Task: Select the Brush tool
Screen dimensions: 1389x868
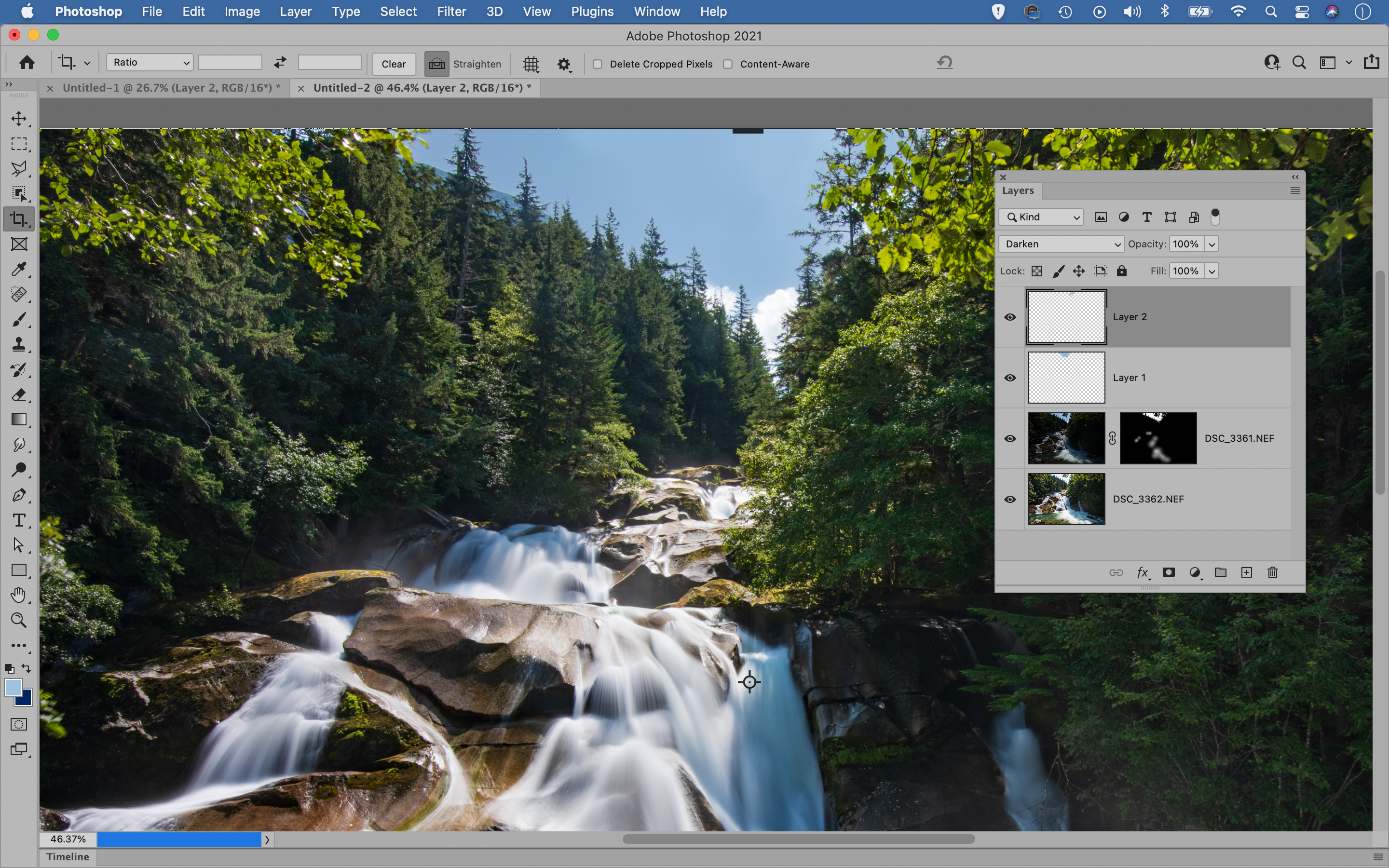Action: pos(19,320)
